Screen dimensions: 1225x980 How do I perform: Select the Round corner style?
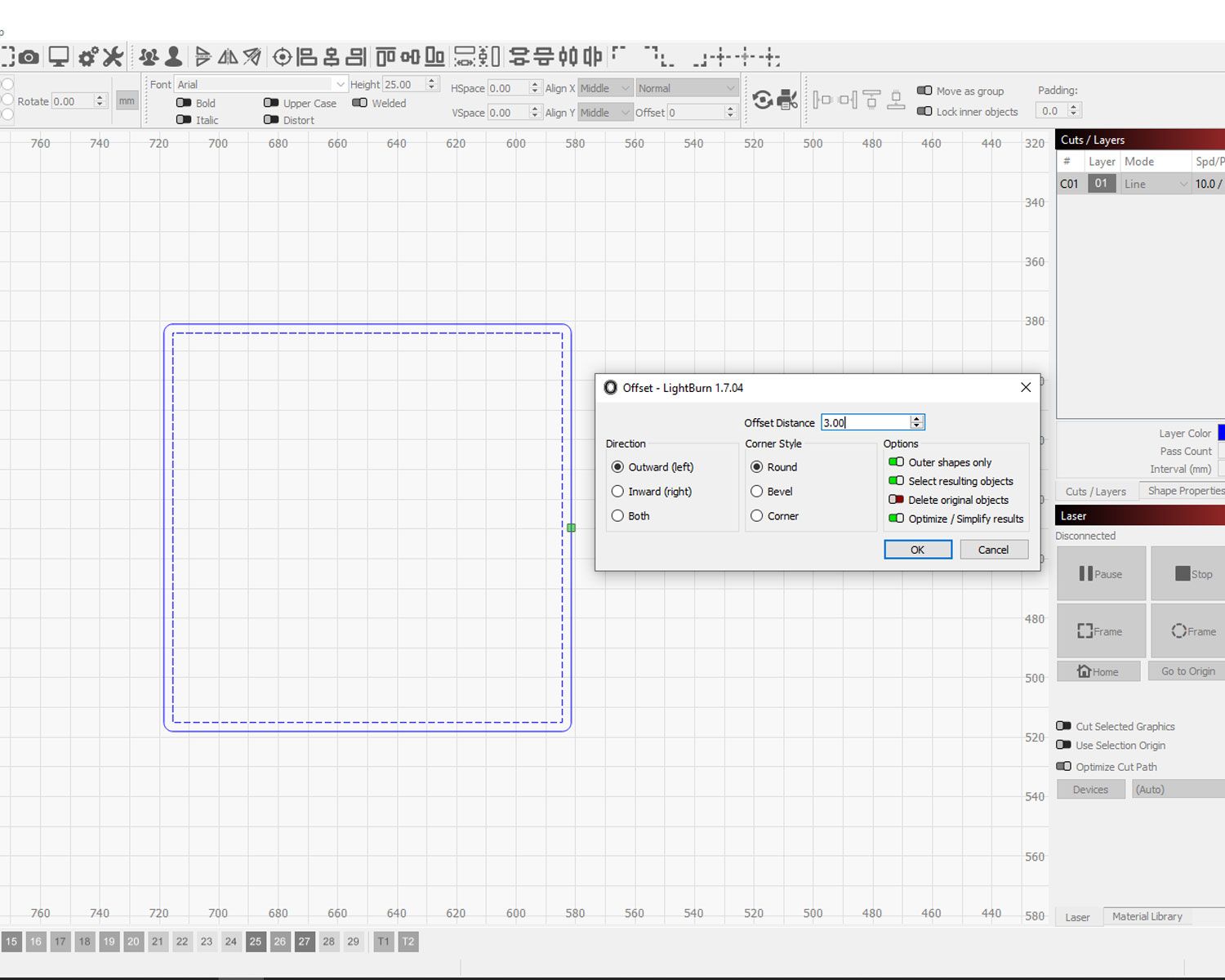tap(758, 466)
